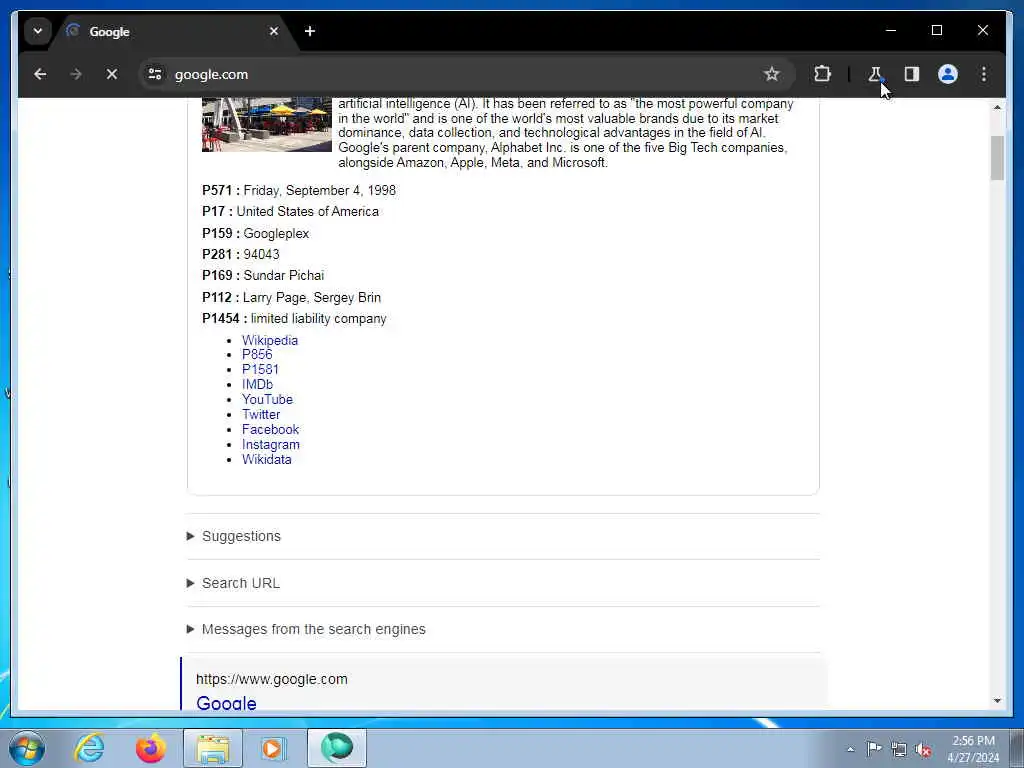Launch Firefox from the taskbar
The height and width of the screenshot is (768, 1024).
coord(151,748)
